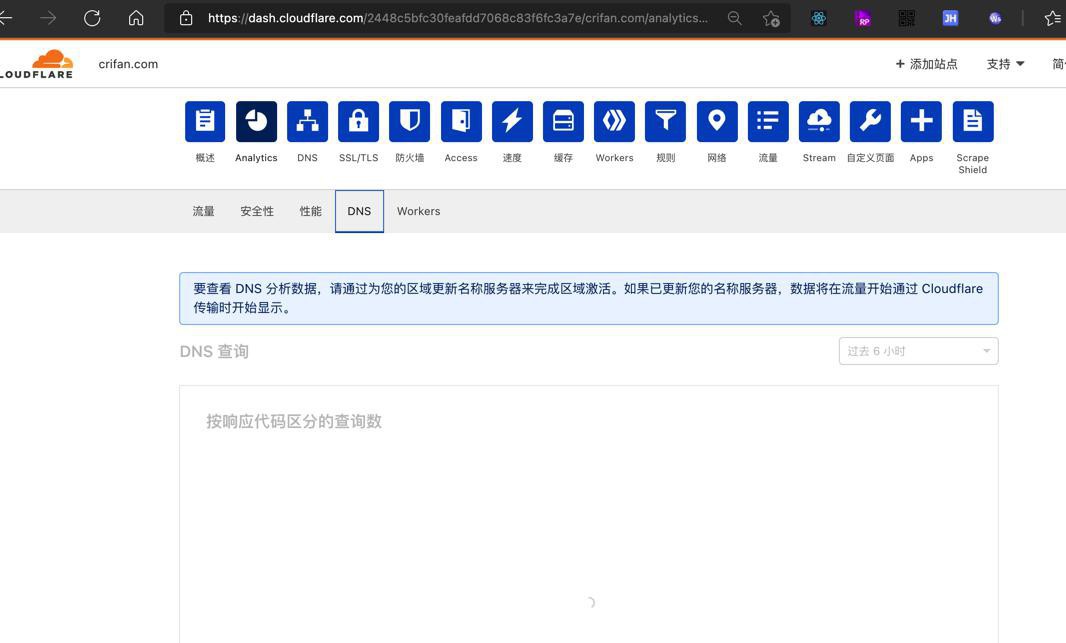The image size is (1066, 643).
Task: Switch to the 流量 analytics tab
Action: 203,211
